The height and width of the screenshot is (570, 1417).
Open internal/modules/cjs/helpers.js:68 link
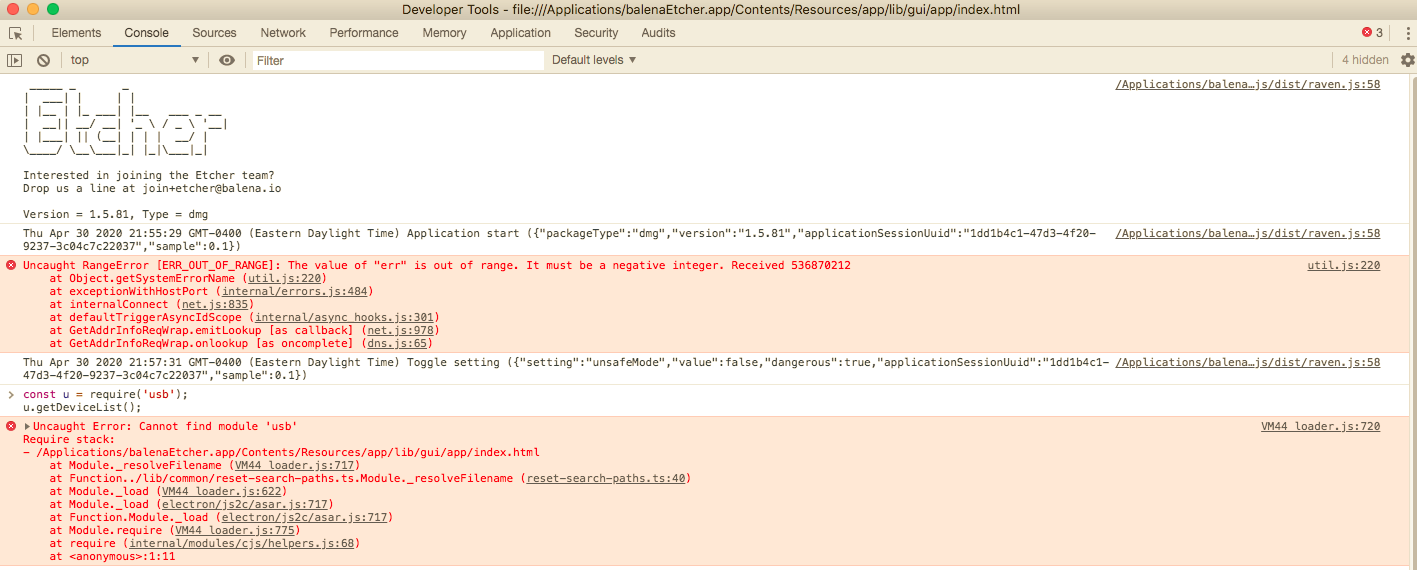pos(241,543)
